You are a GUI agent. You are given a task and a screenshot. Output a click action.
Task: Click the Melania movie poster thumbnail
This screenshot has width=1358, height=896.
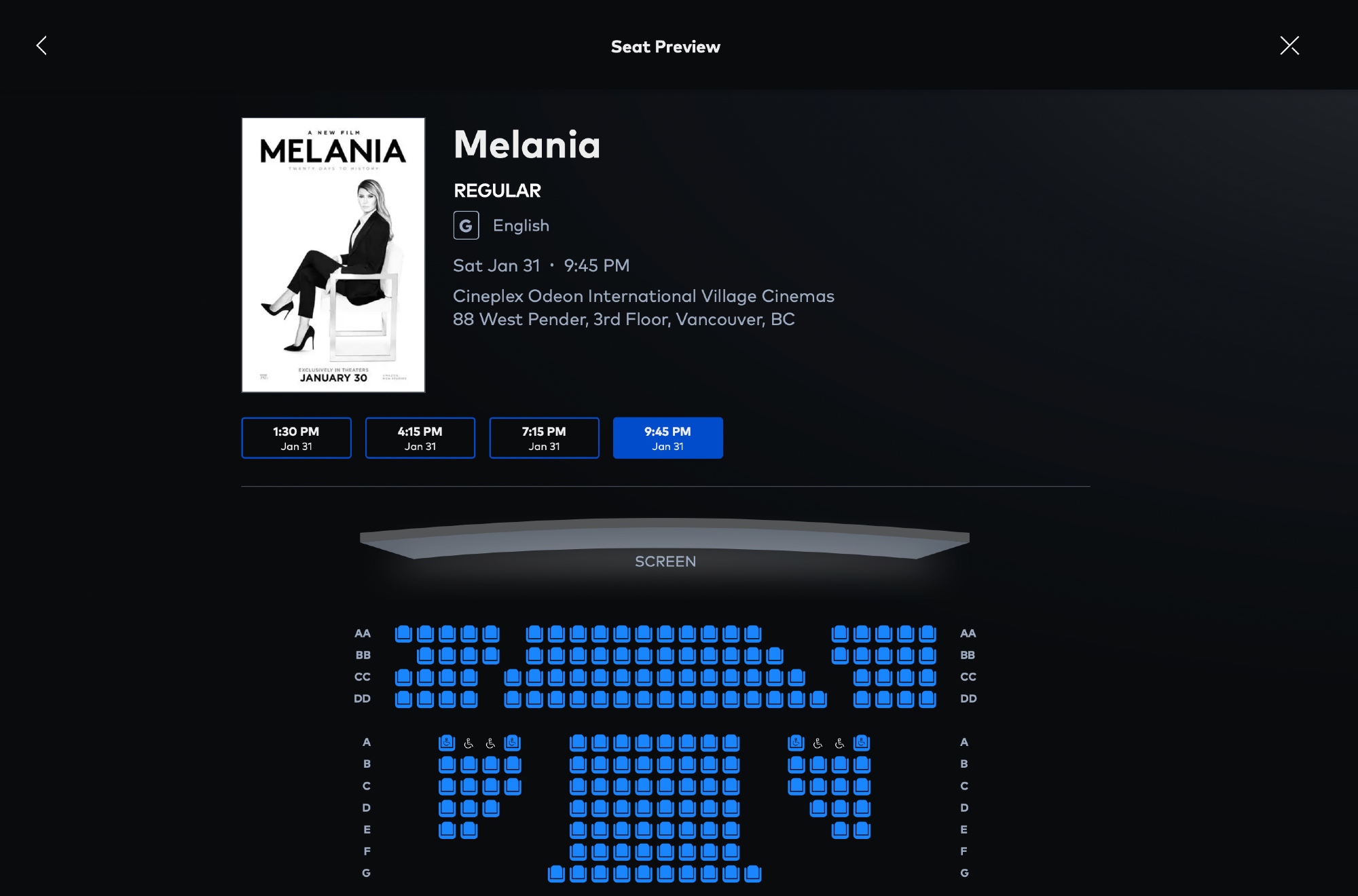[x=333, y=255]
